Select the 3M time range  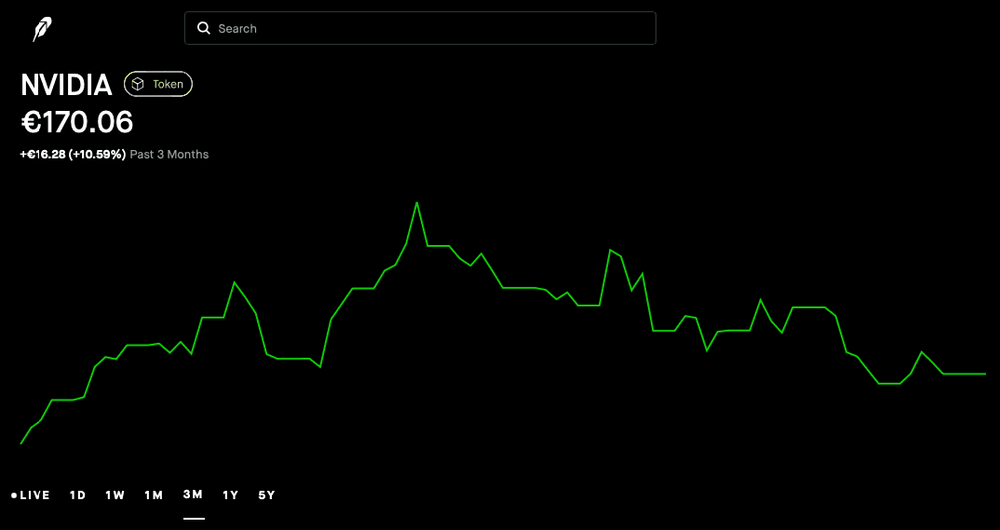coord(193,495)
